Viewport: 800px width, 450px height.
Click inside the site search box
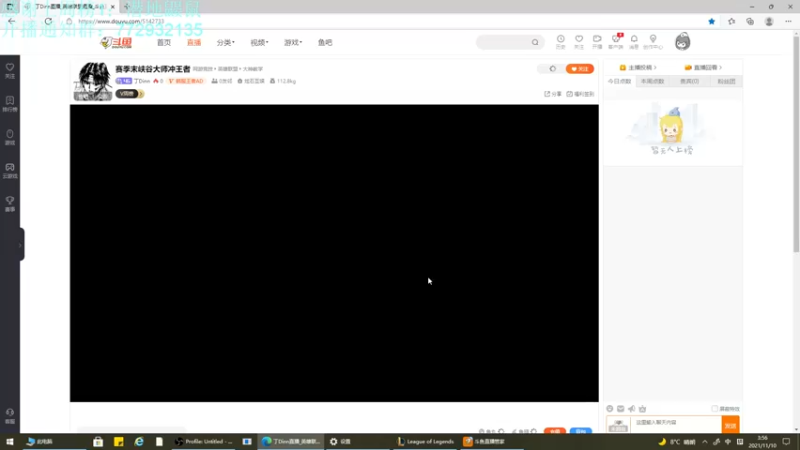[x=504, y=42]
